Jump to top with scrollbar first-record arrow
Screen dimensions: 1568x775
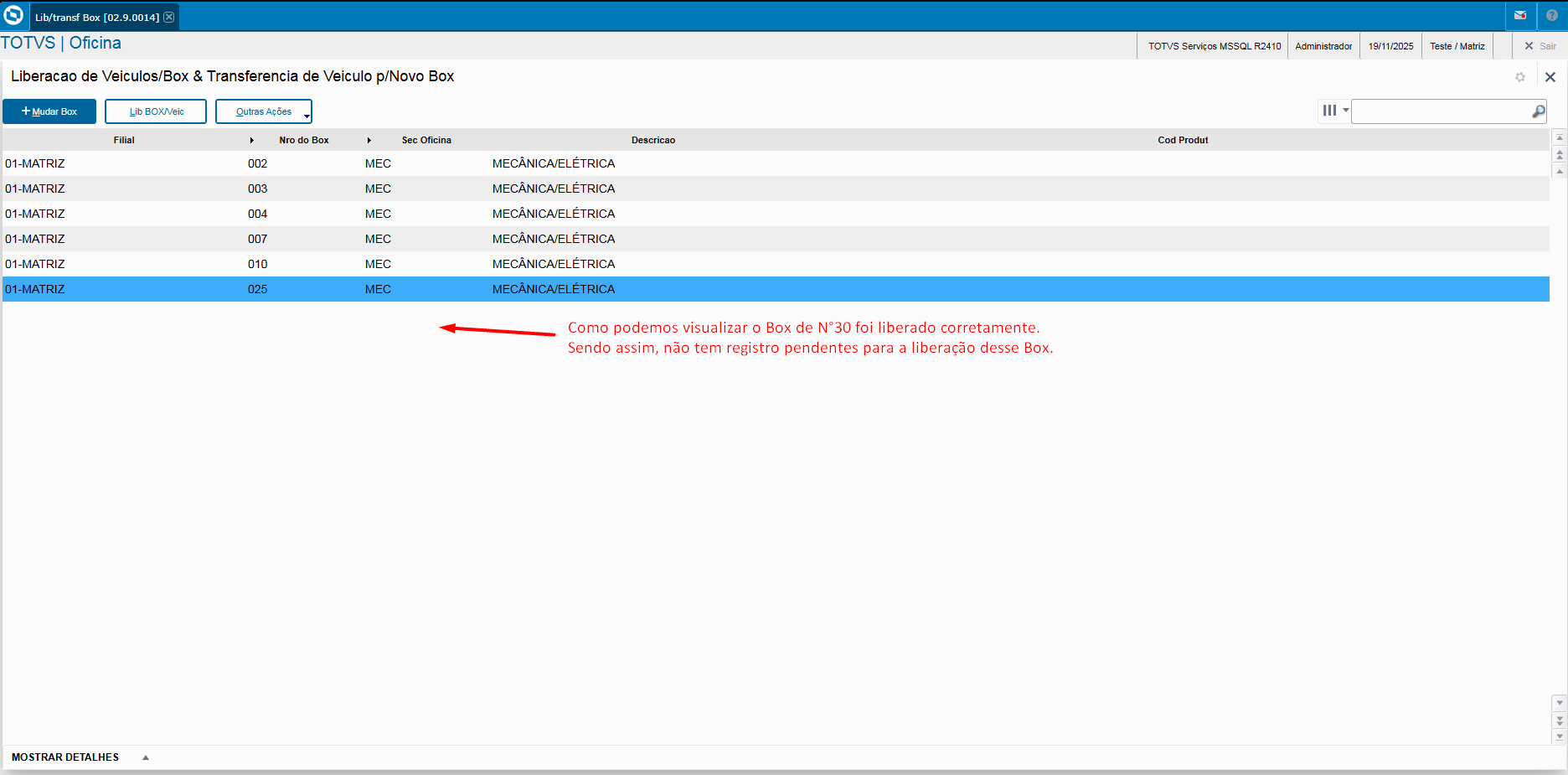[x=1559, y=137]
